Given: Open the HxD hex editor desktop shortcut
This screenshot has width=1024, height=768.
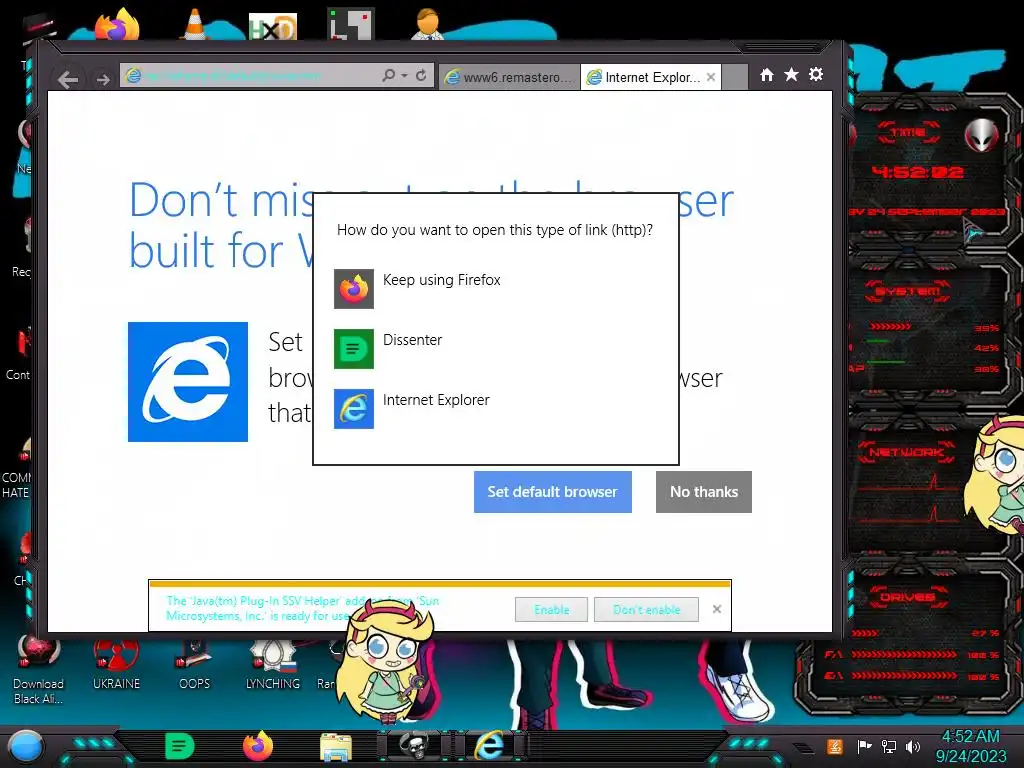Looking at the screenshot, I should [273, 27].
